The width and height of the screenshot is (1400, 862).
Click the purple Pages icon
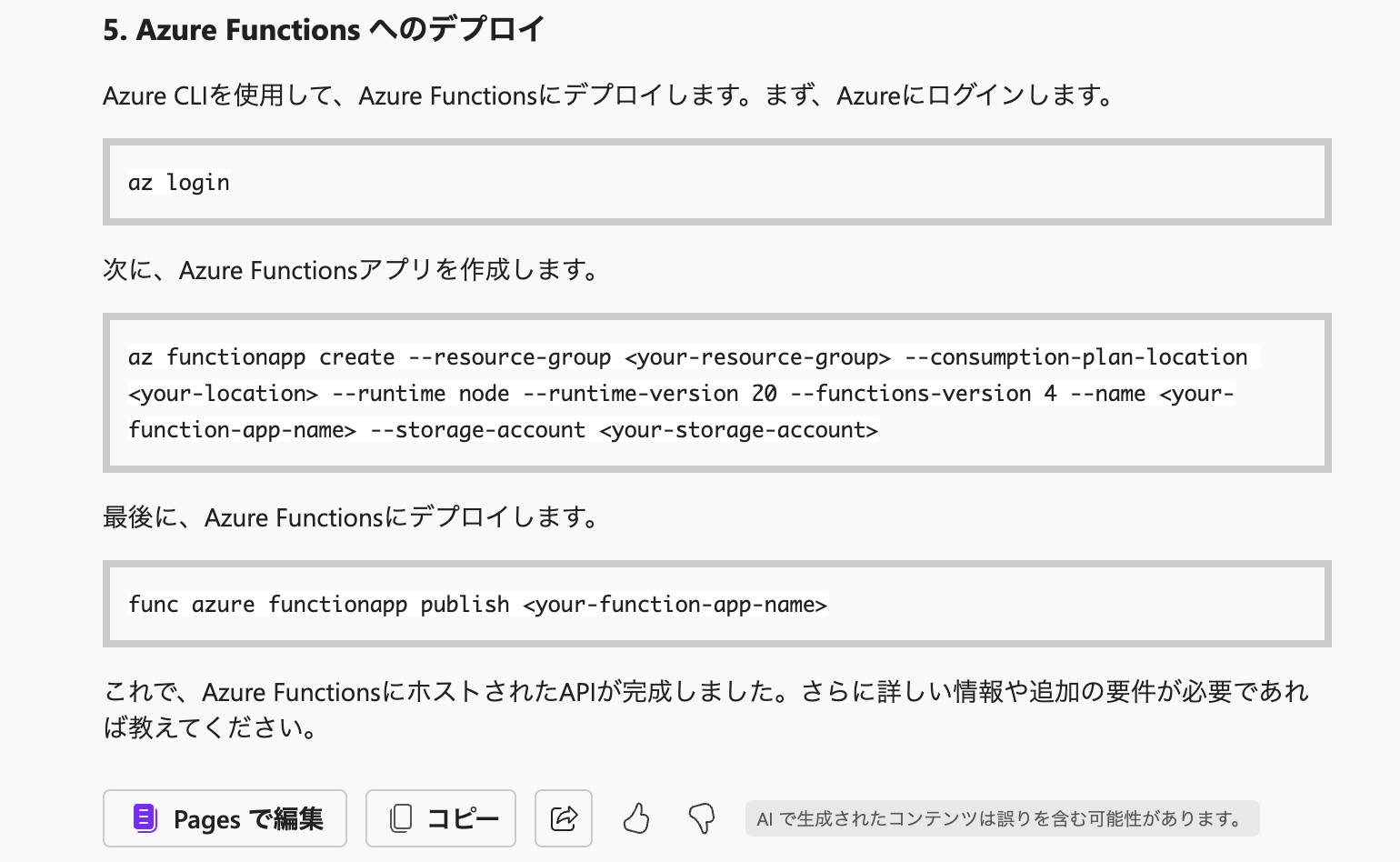tap(145, 818)
